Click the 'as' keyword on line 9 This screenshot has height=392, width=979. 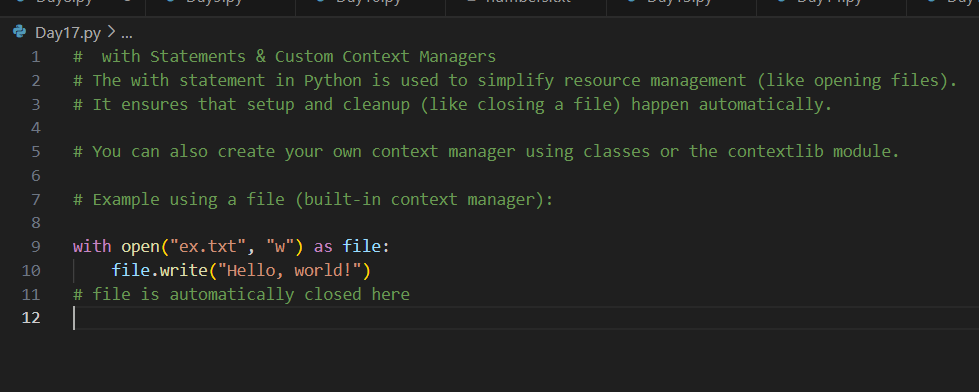click(x=323, y=247)
